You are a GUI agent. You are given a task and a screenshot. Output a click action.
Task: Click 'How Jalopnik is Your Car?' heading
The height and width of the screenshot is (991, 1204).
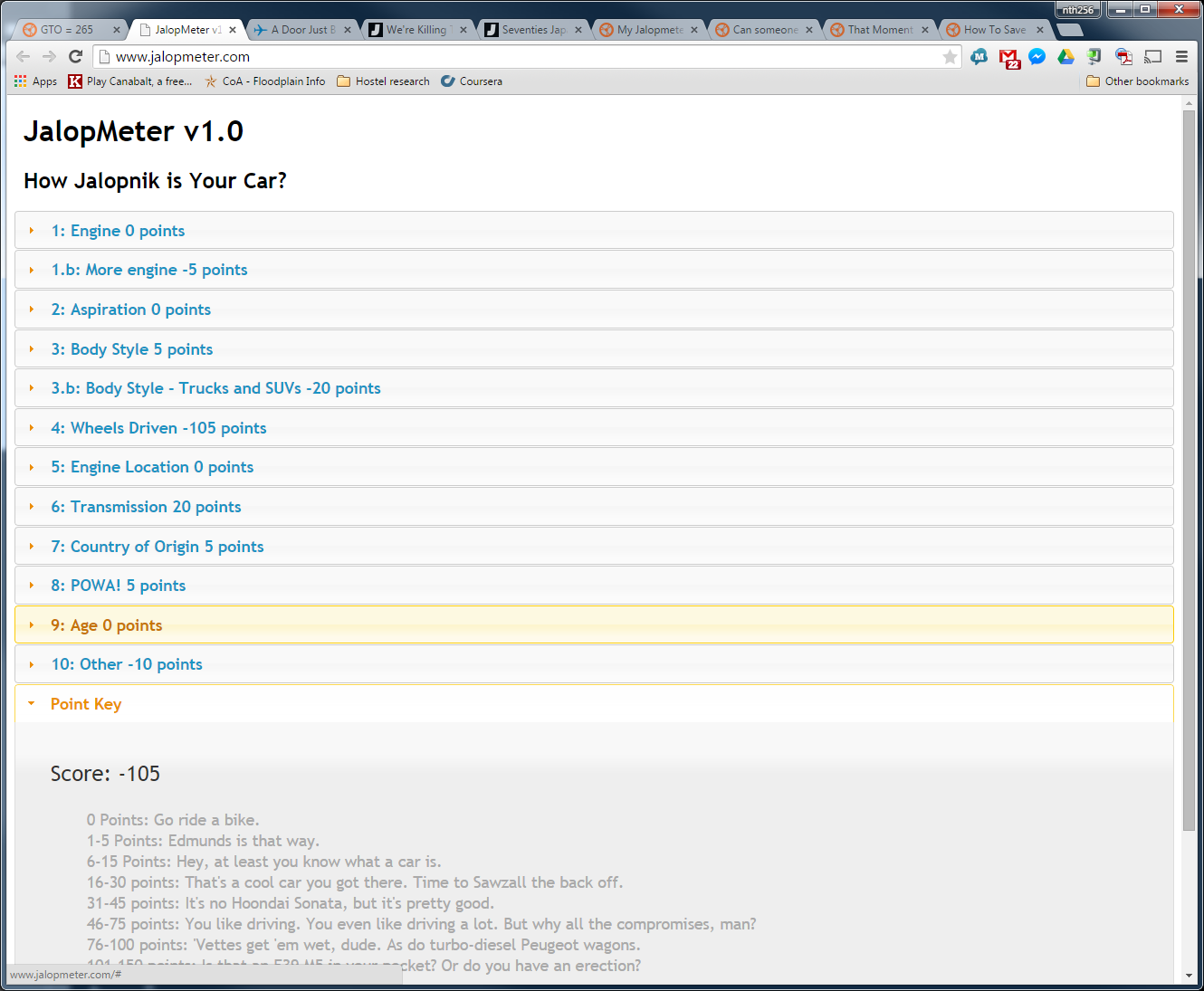[x=155, y=181]
